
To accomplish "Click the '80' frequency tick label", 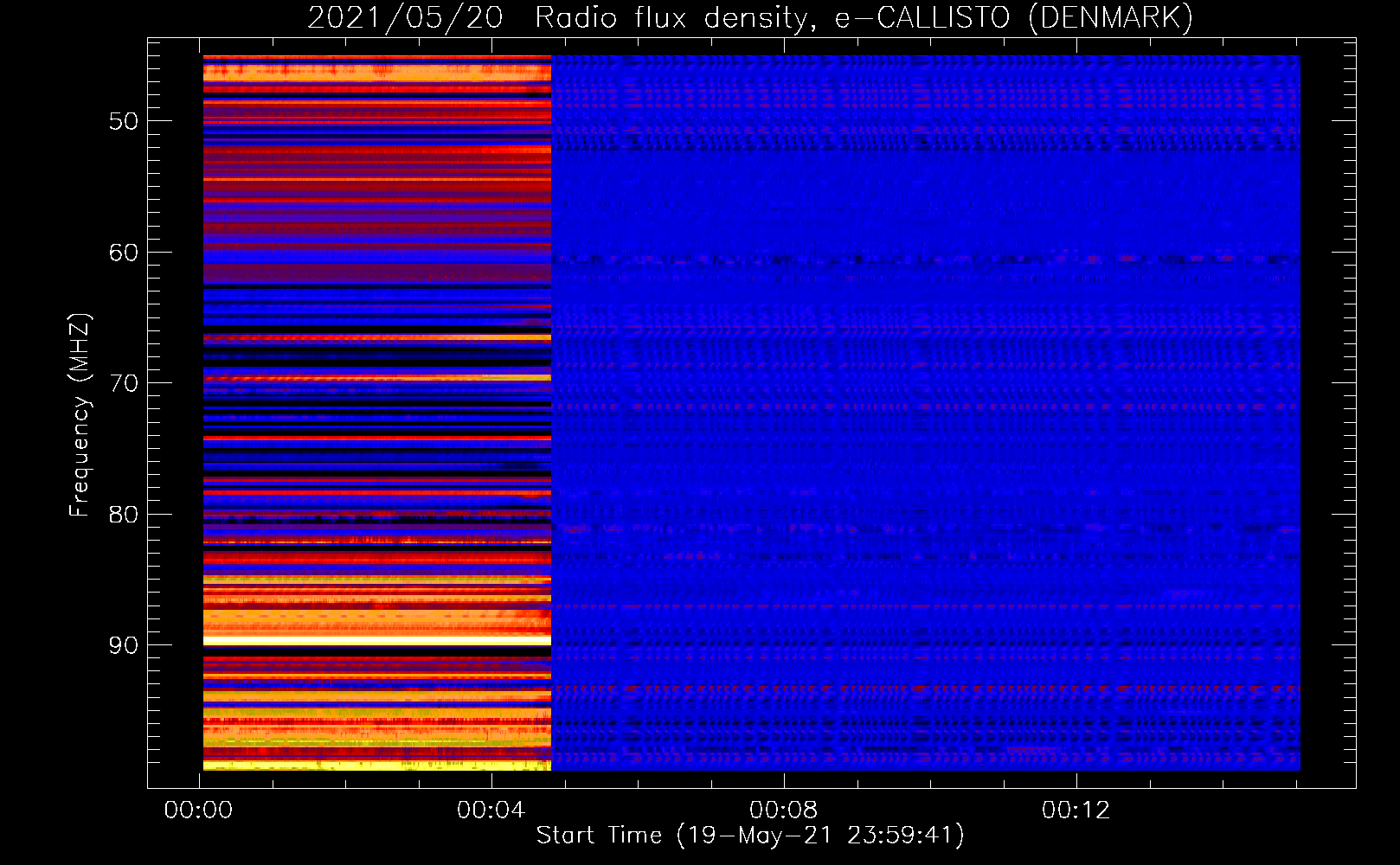I will tap(124, 515).
